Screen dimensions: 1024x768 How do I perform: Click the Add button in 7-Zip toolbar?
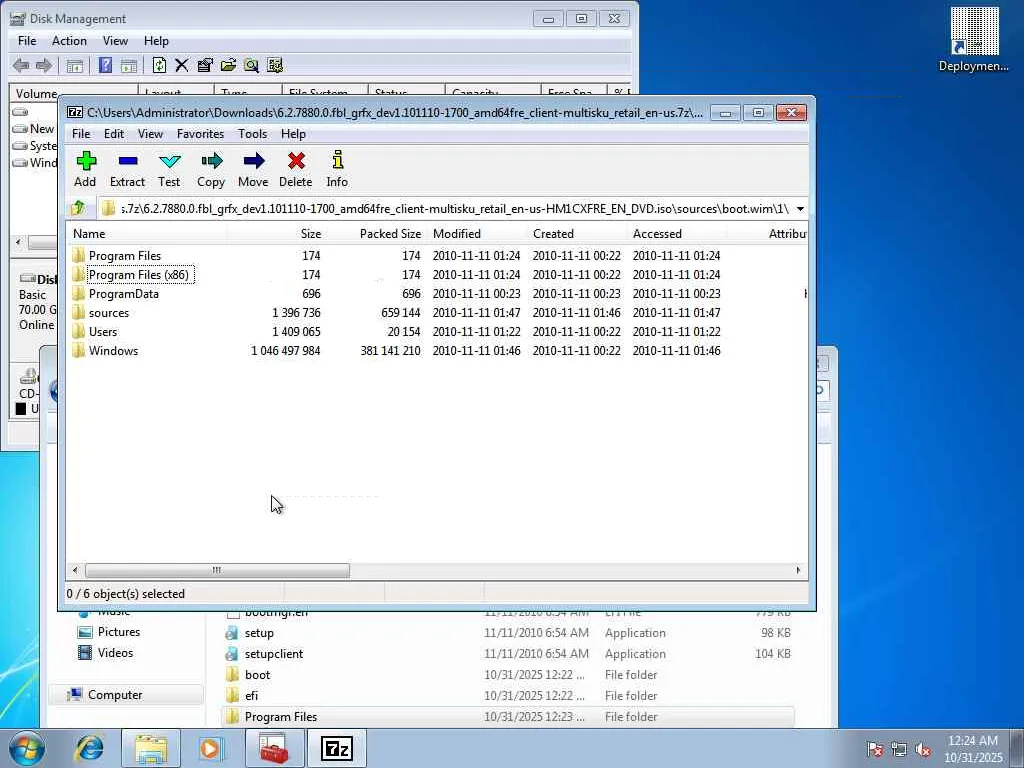85,169
